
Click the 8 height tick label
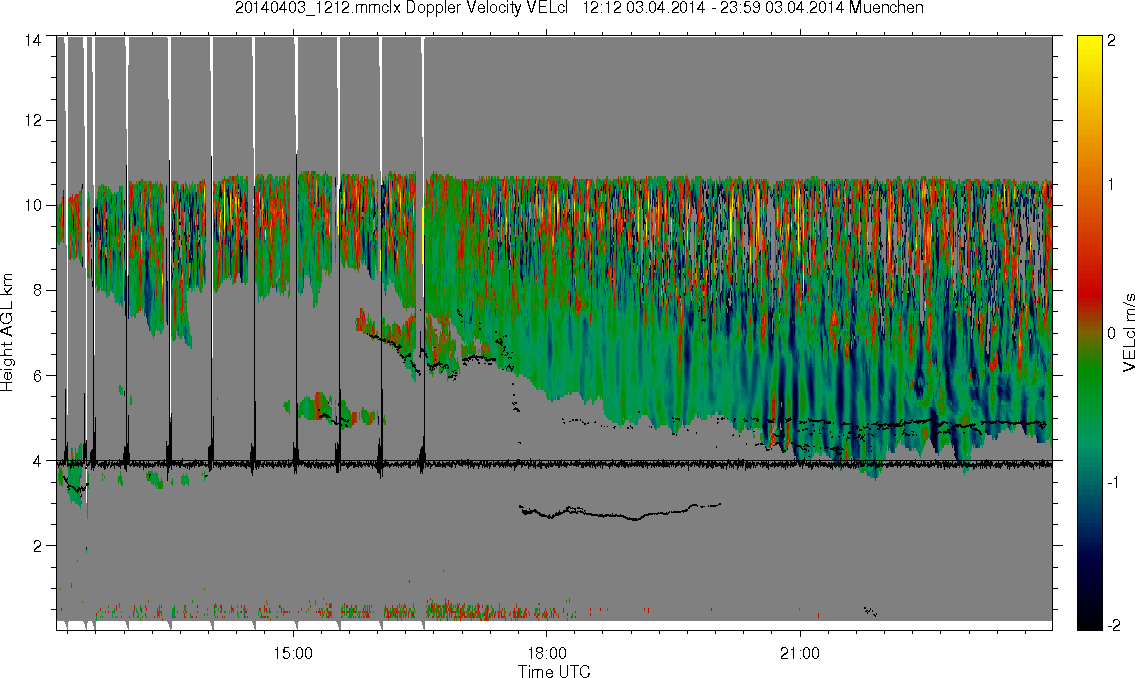click(x=37, y=290)
